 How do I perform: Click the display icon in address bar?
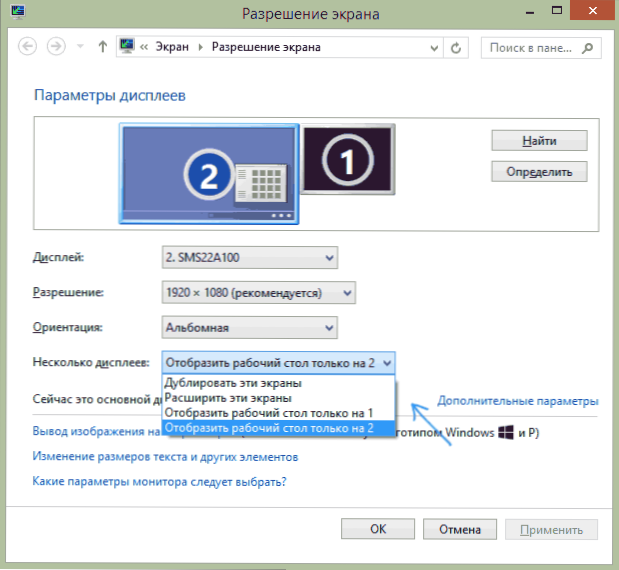[x=127, y=46]
